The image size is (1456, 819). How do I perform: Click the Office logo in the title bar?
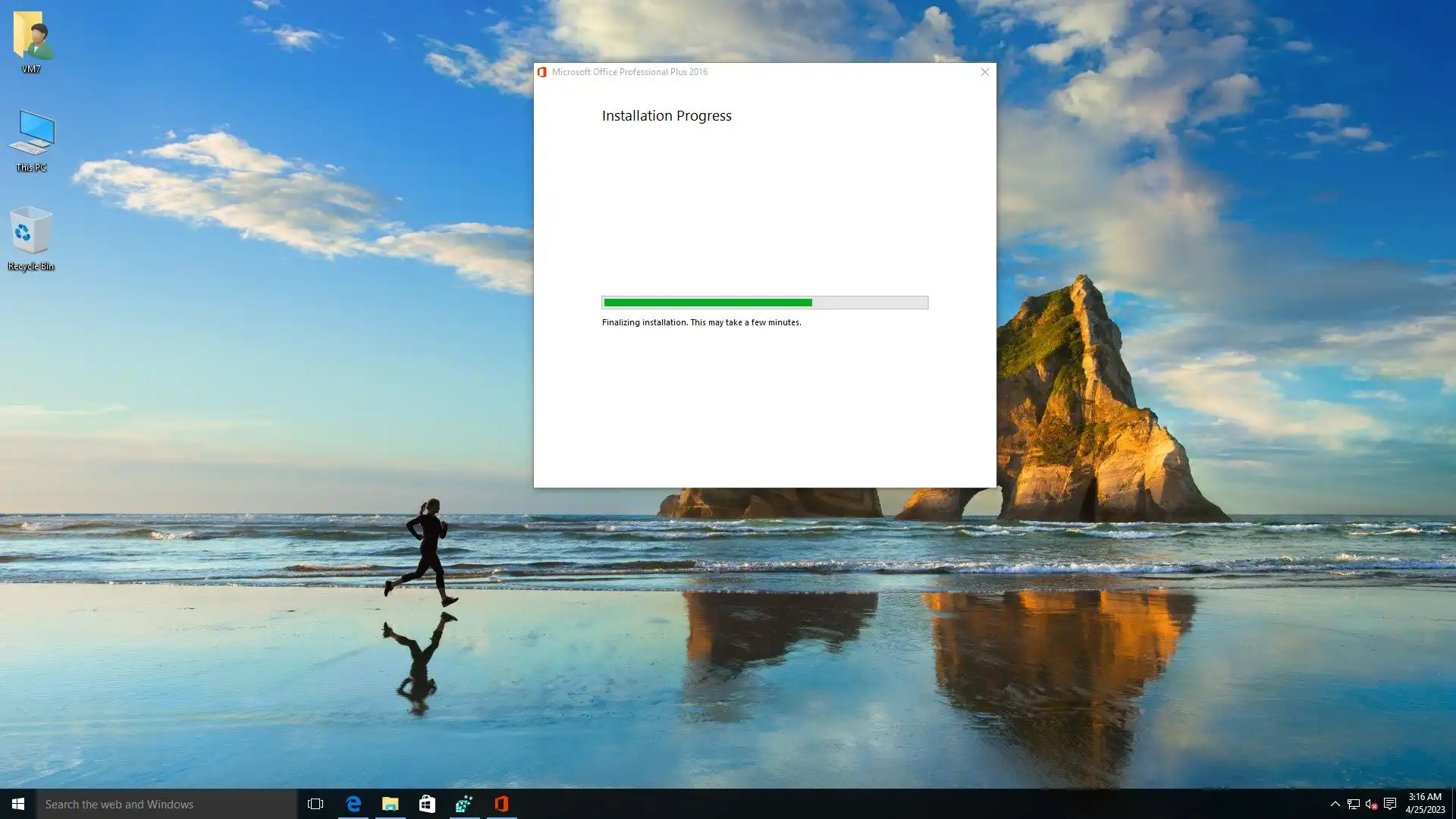coord(542,72)
